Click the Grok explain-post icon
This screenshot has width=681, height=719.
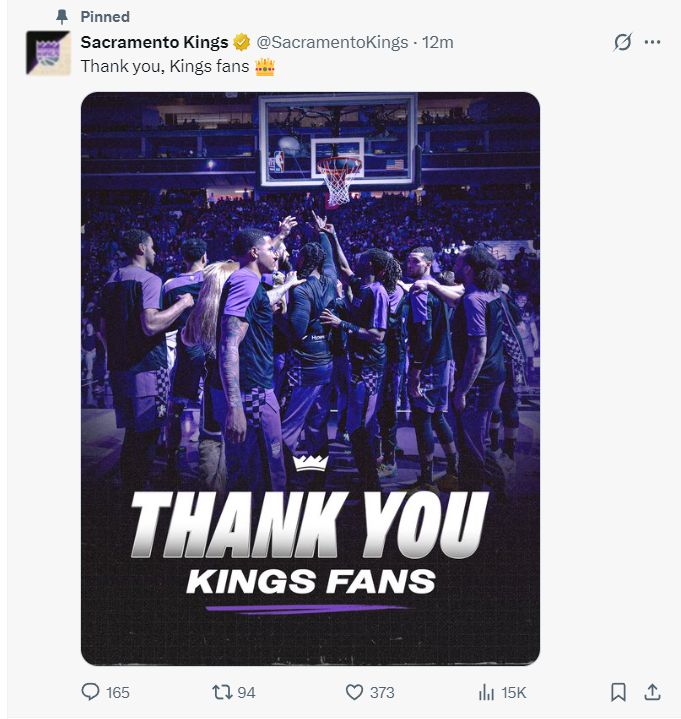pos(622,42)
